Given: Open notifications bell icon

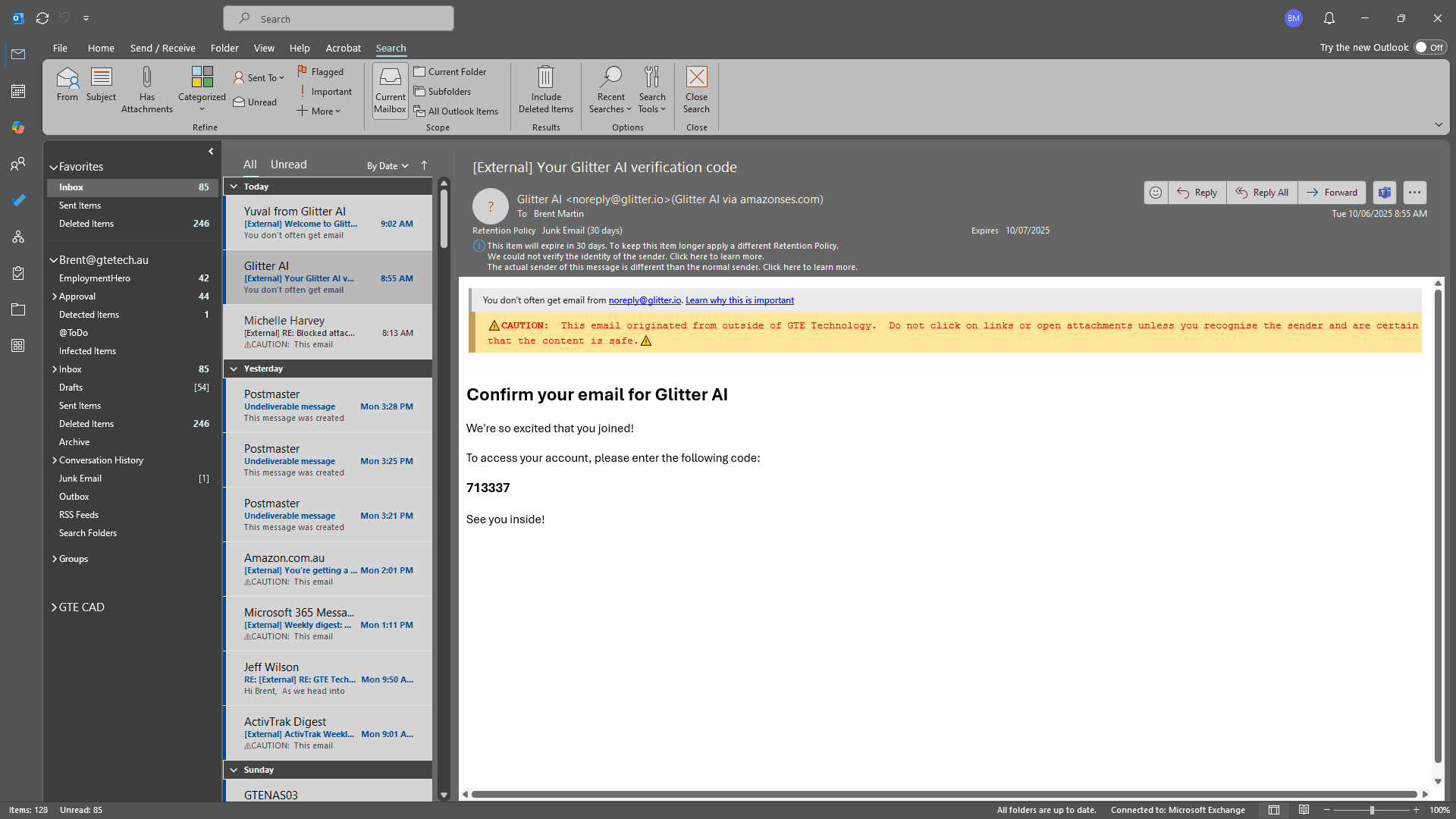Looking at the screenshot, I should (1329, 18).
